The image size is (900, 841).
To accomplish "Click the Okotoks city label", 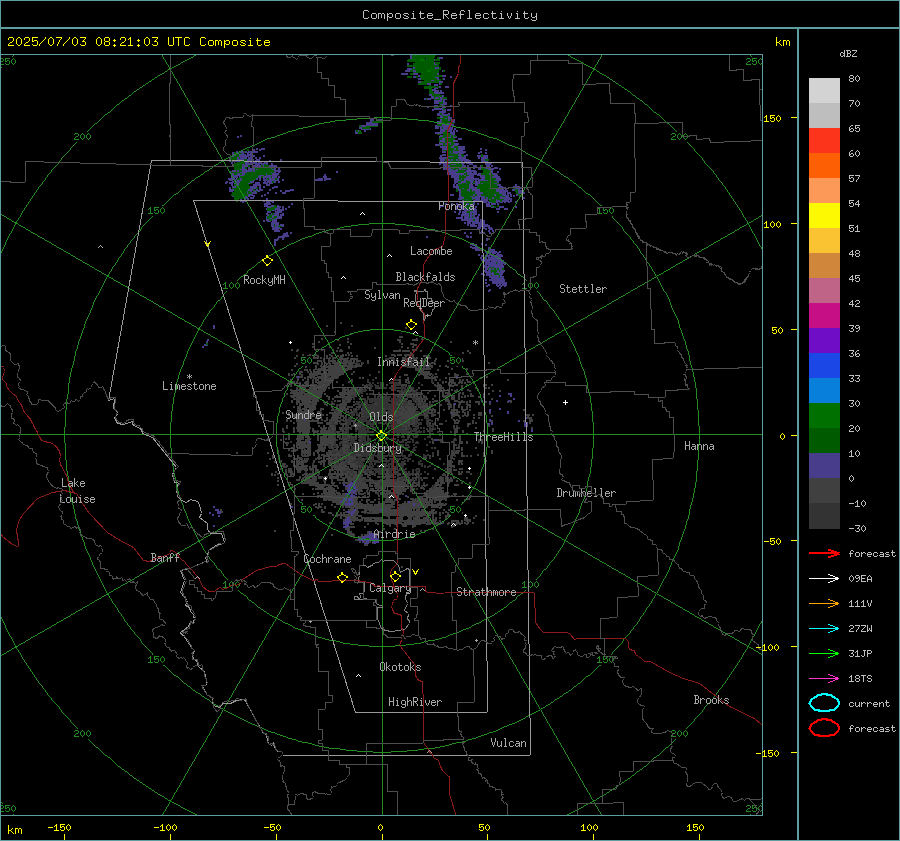I will tap(400, 667).
